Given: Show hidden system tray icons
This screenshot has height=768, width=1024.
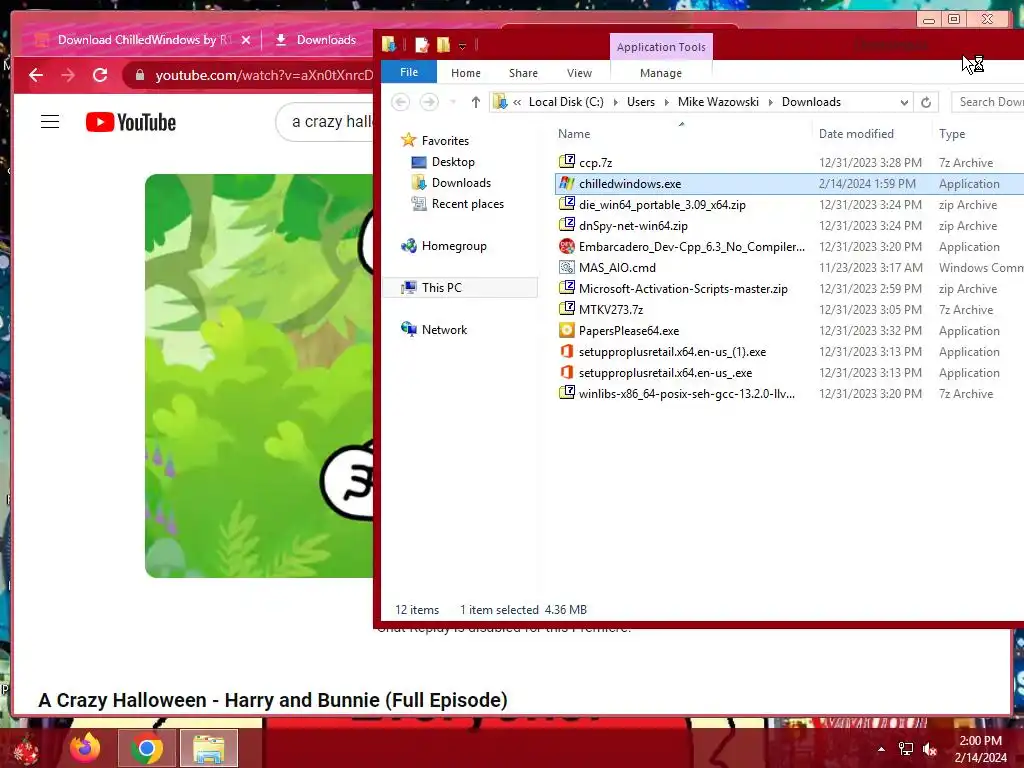Looking at the screenshot, I should [882, 749].
